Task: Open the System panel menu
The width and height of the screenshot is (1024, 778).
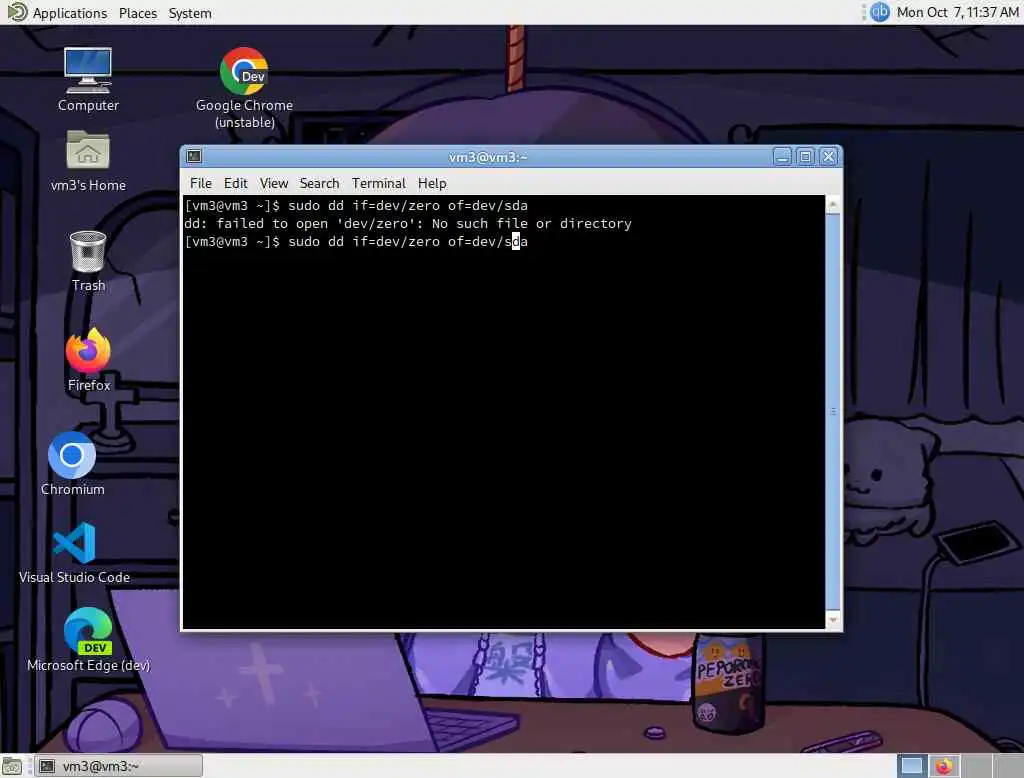Action: click(x=190, y=13)
